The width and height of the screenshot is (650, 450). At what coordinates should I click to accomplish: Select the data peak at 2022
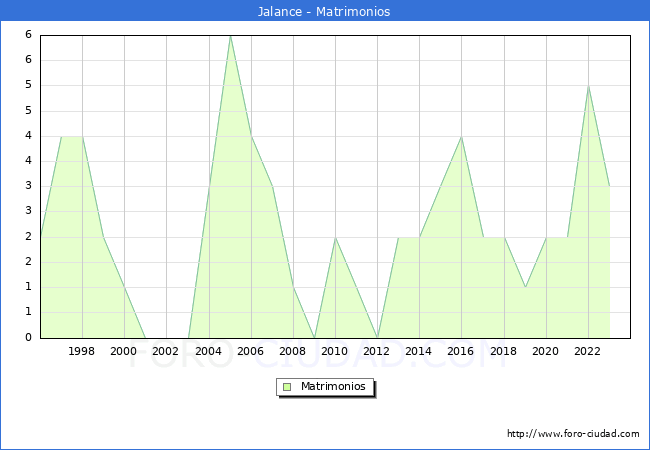click(588, 87)
